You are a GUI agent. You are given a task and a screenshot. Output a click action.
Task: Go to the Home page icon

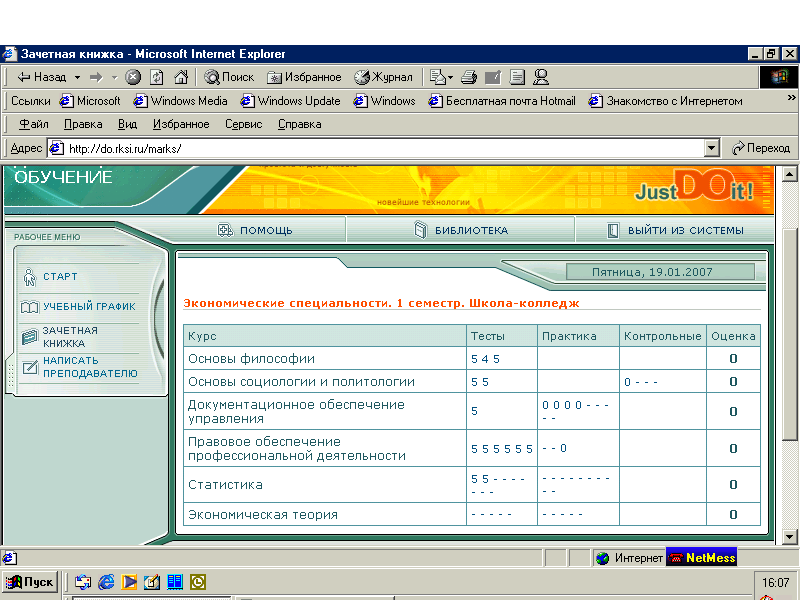click(x=181, y=77)
